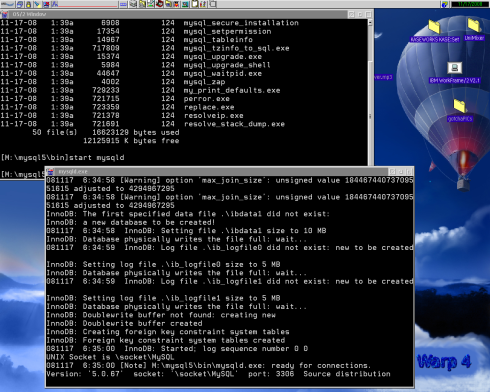The image size is (490, 392).
Task: Select the partially hidden .mp3 desktop file
Action: pyautogui.click(x=383, y=77)
